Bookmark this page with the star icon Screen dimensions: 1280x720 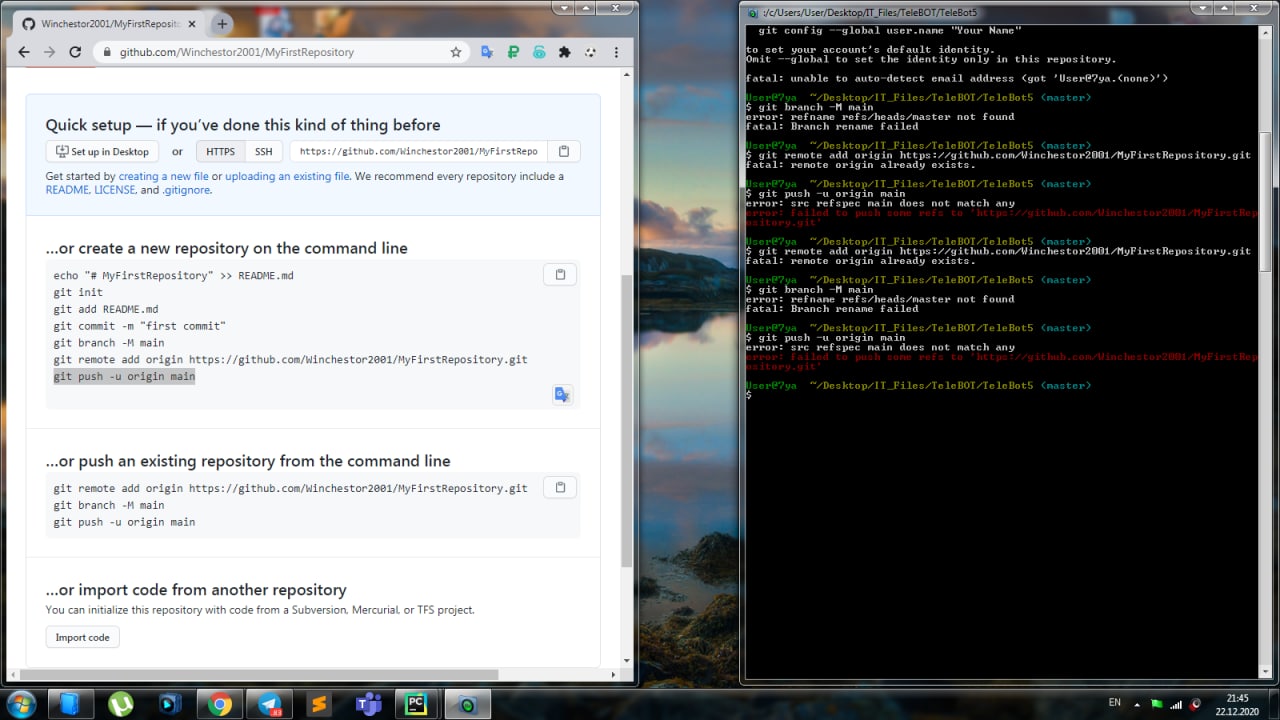point(456,52)
